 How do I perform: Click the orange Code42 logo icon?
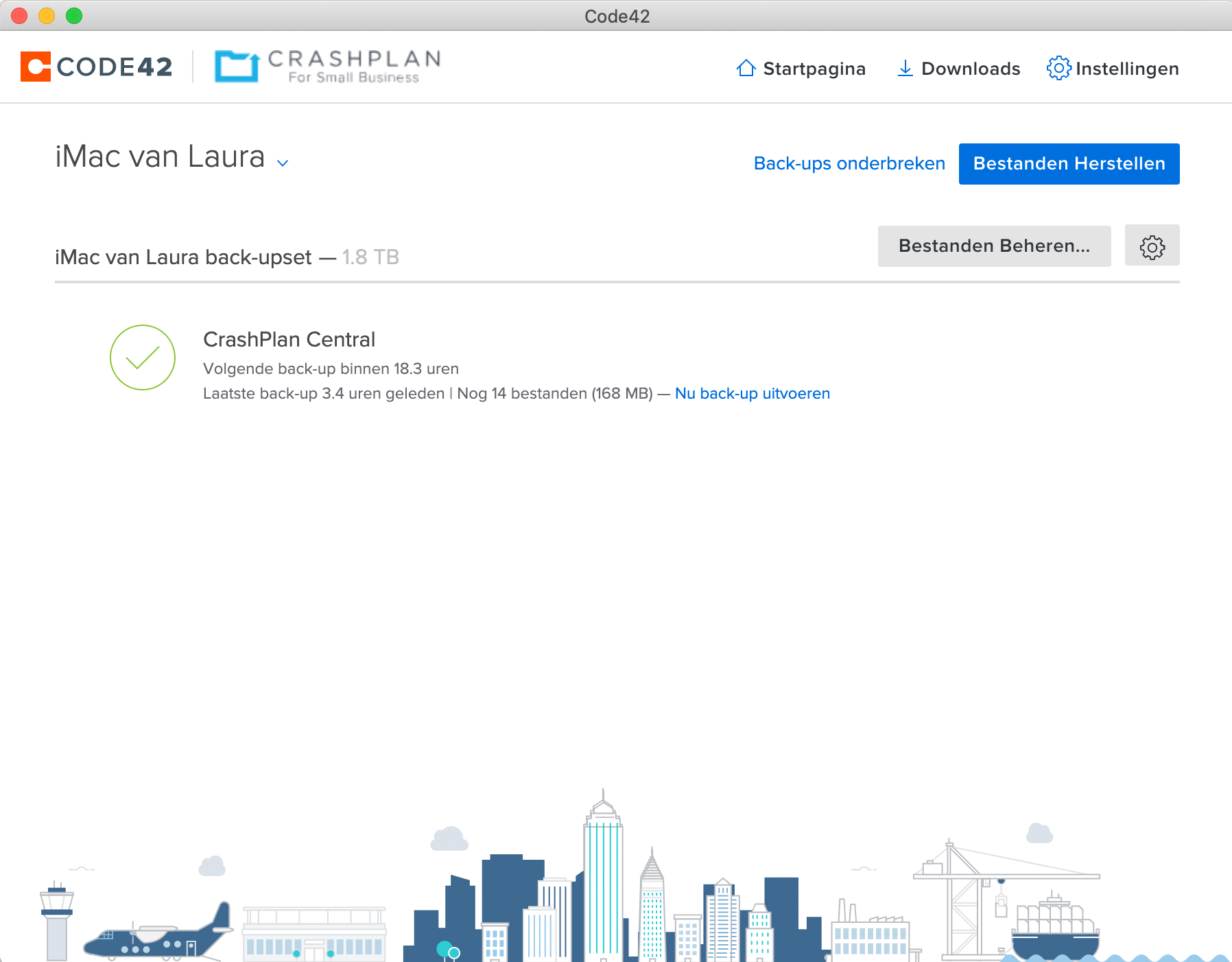tap(36, 67)
